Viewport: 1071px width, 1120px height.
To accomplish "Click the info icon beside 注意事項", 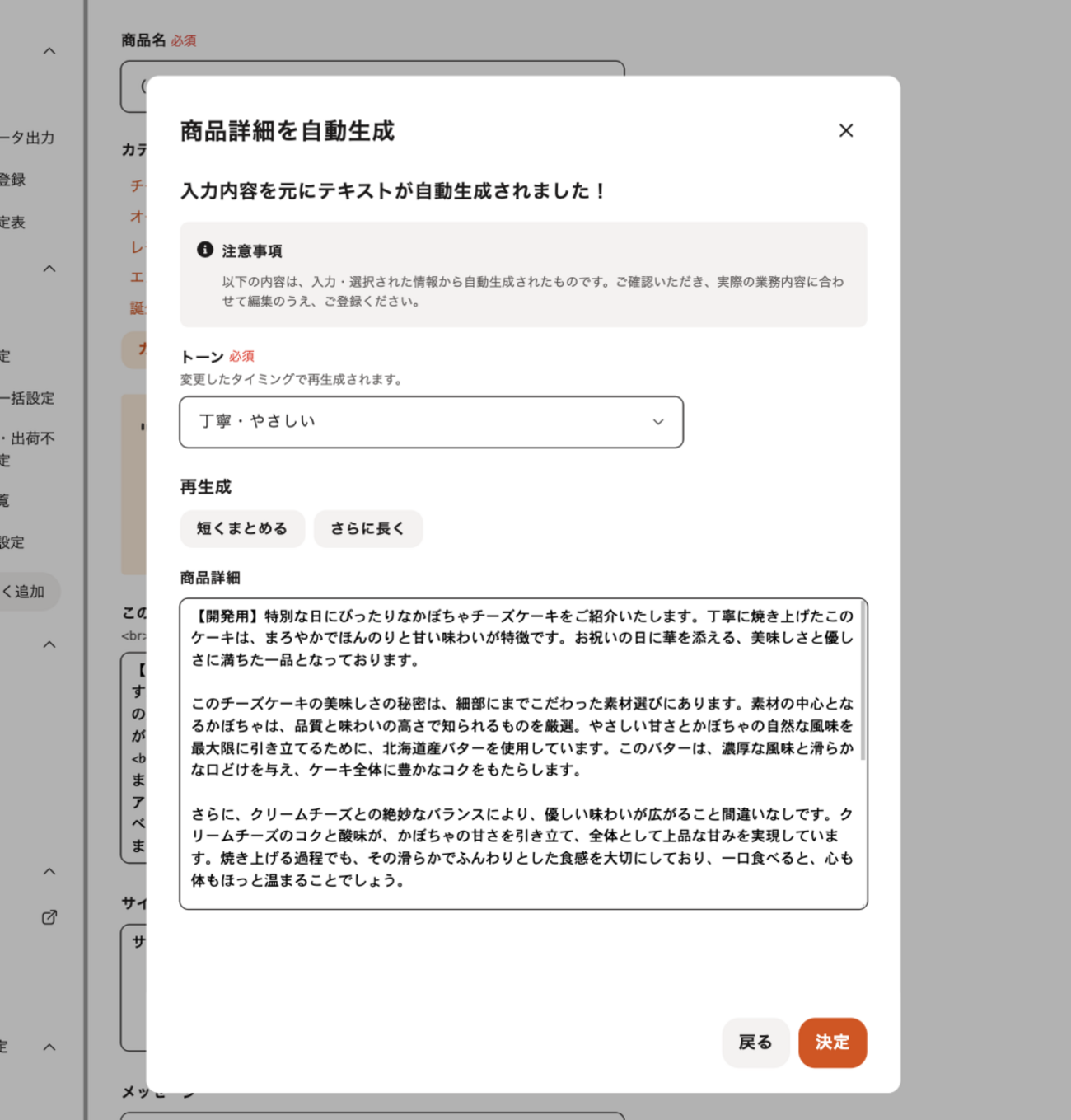I will [x=205, y=250].
